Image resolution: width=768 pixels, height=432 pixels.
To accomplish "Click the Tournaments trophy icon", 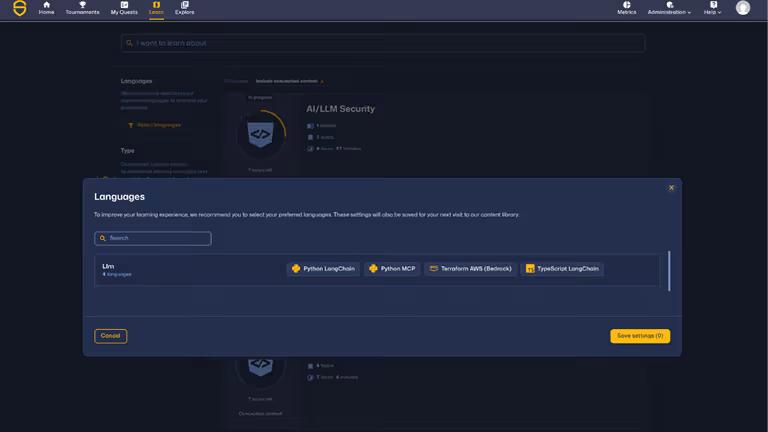I will 82,4.
